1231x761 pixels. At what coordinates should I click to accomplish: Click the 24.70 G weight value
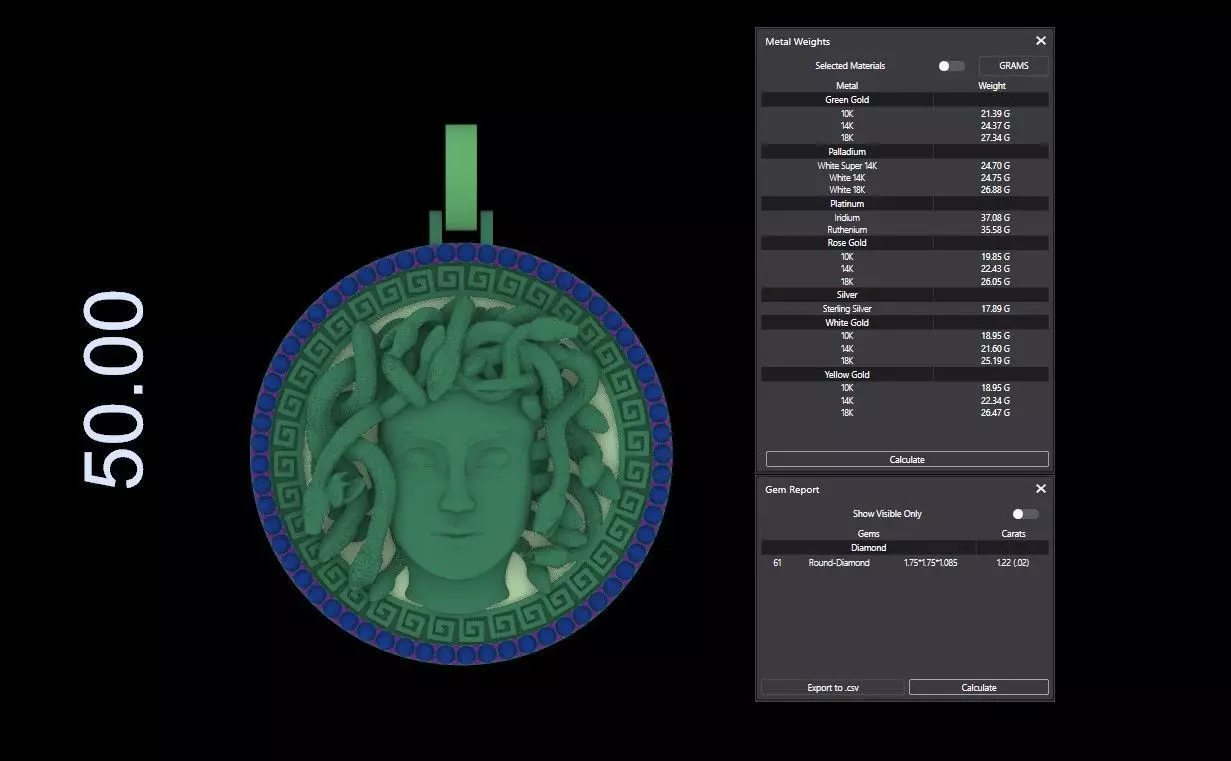pos(995,166)
